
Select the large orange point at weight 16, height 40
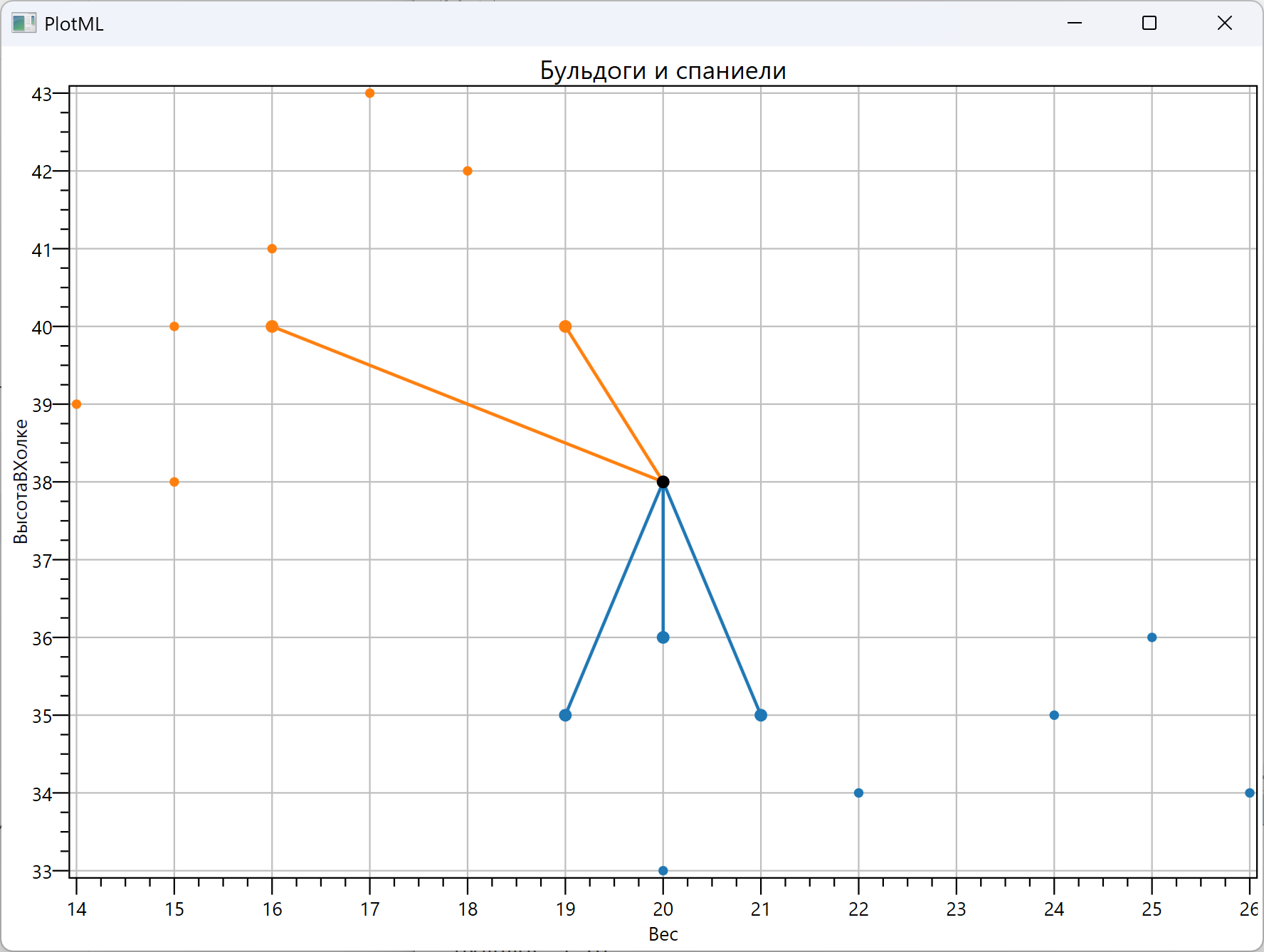point(272,327)
